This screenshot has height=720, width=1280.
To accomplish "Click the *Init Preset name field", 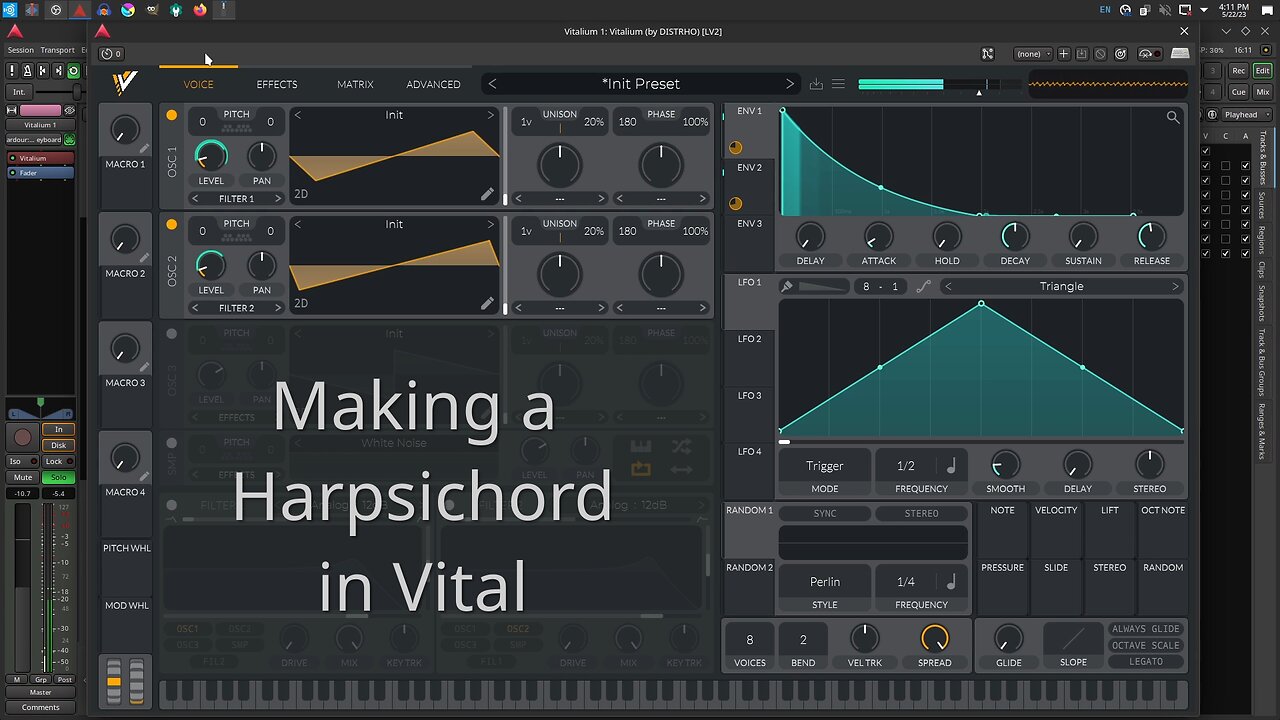I will coord(640,84).
